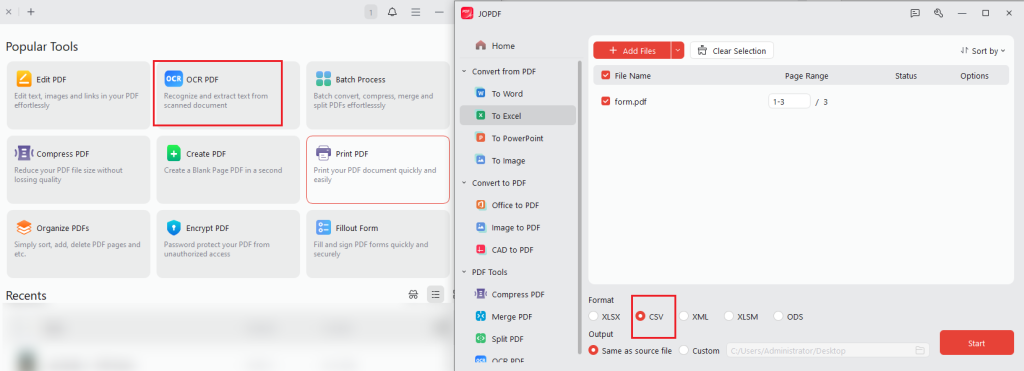Screen dimensions: 1024x371
Task: Select Custom output location
Action: pos(684,350)
